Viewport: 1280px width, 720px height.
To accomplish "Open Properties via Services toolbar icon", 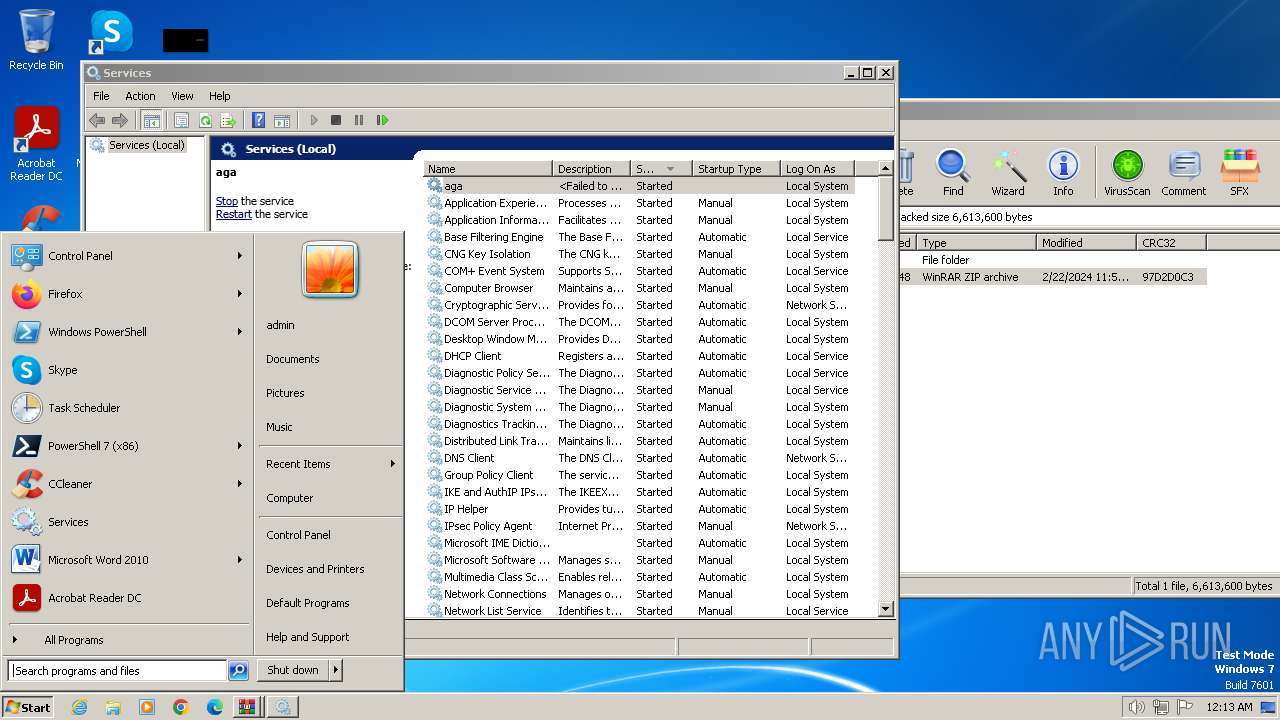I will pyautogui.click(x=181, y=120).
